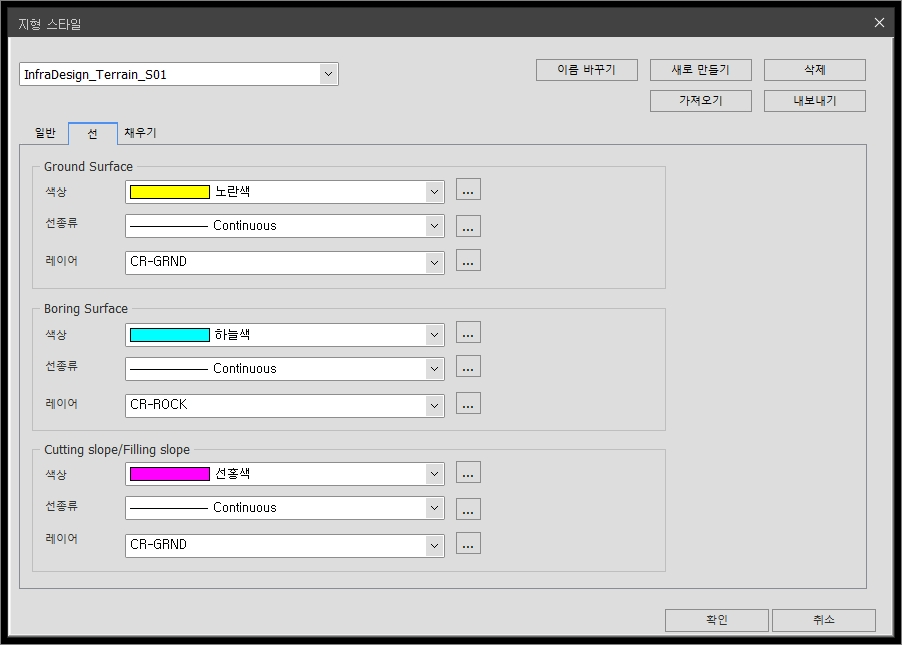Click the Ground Surface linetype ellipsis button
Image resolution: width=902 pixels, height=645 pixels.
468,226
